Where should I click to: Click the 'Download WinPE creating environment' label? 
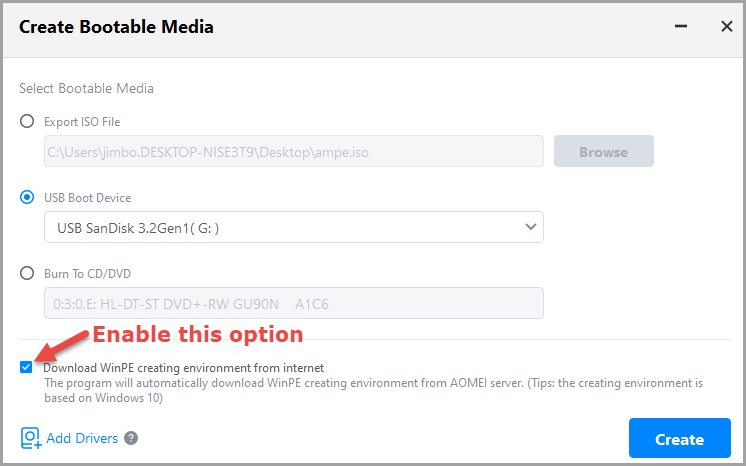coord(183,367)
